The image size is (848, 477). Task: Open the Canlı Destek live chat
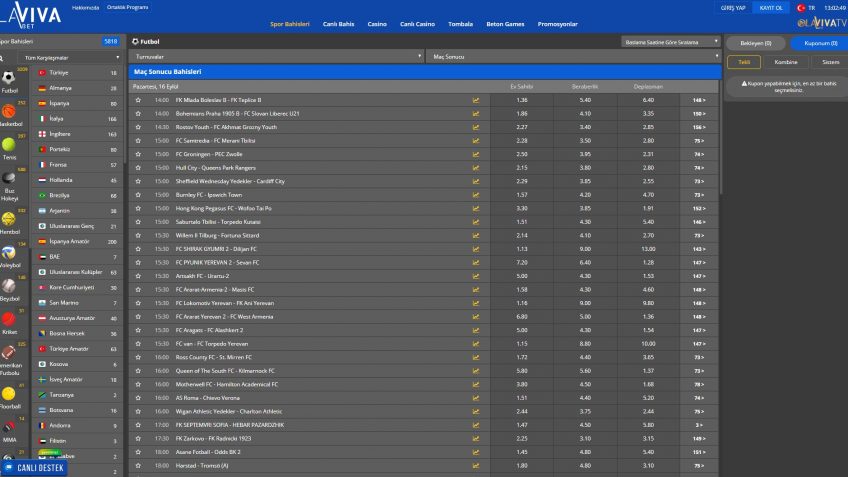35,468
